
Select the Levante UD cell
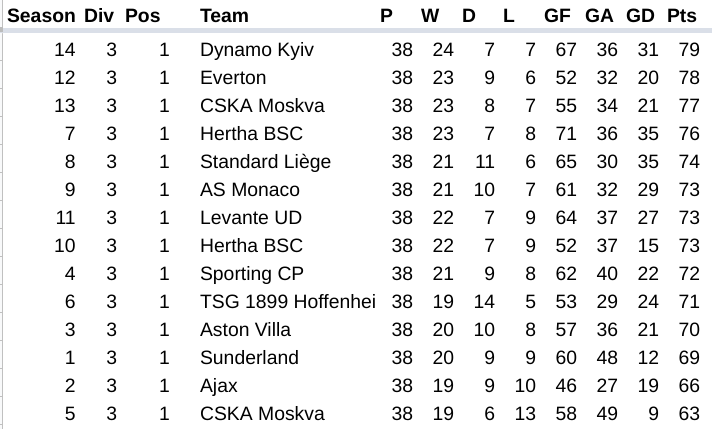click(250, 218)
